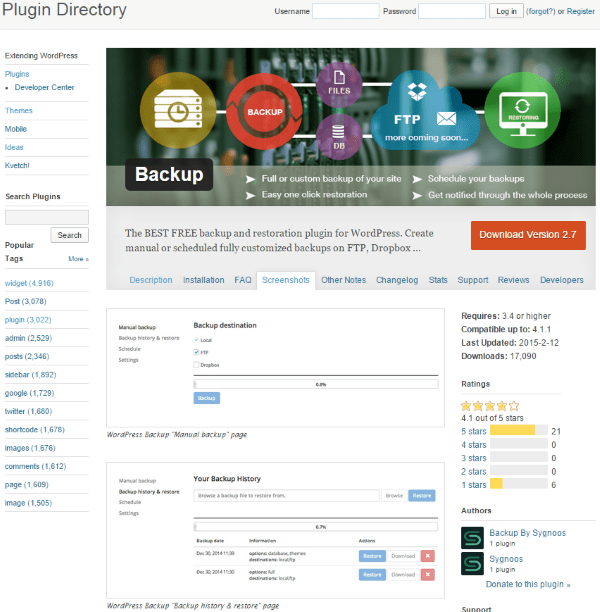Open the Manual backup page screenshot
The height and width of the screenshot is (612, 600).
275,368
